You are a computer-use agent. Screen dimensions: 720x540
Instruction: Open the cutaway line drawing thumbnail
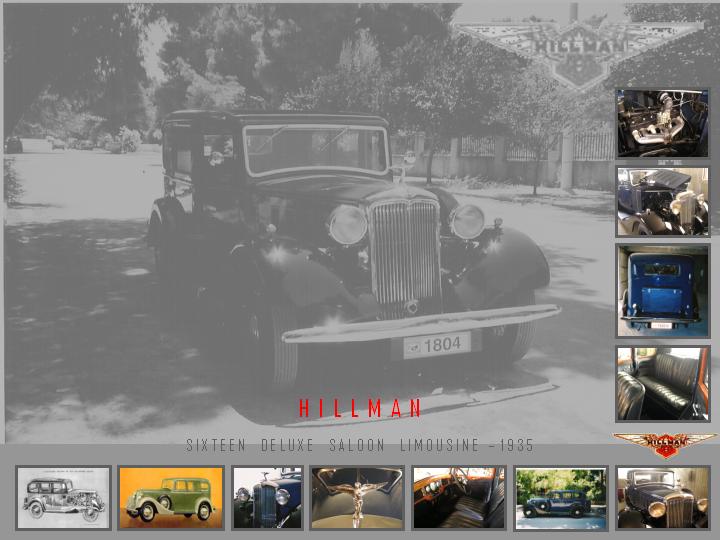(63, 498)
